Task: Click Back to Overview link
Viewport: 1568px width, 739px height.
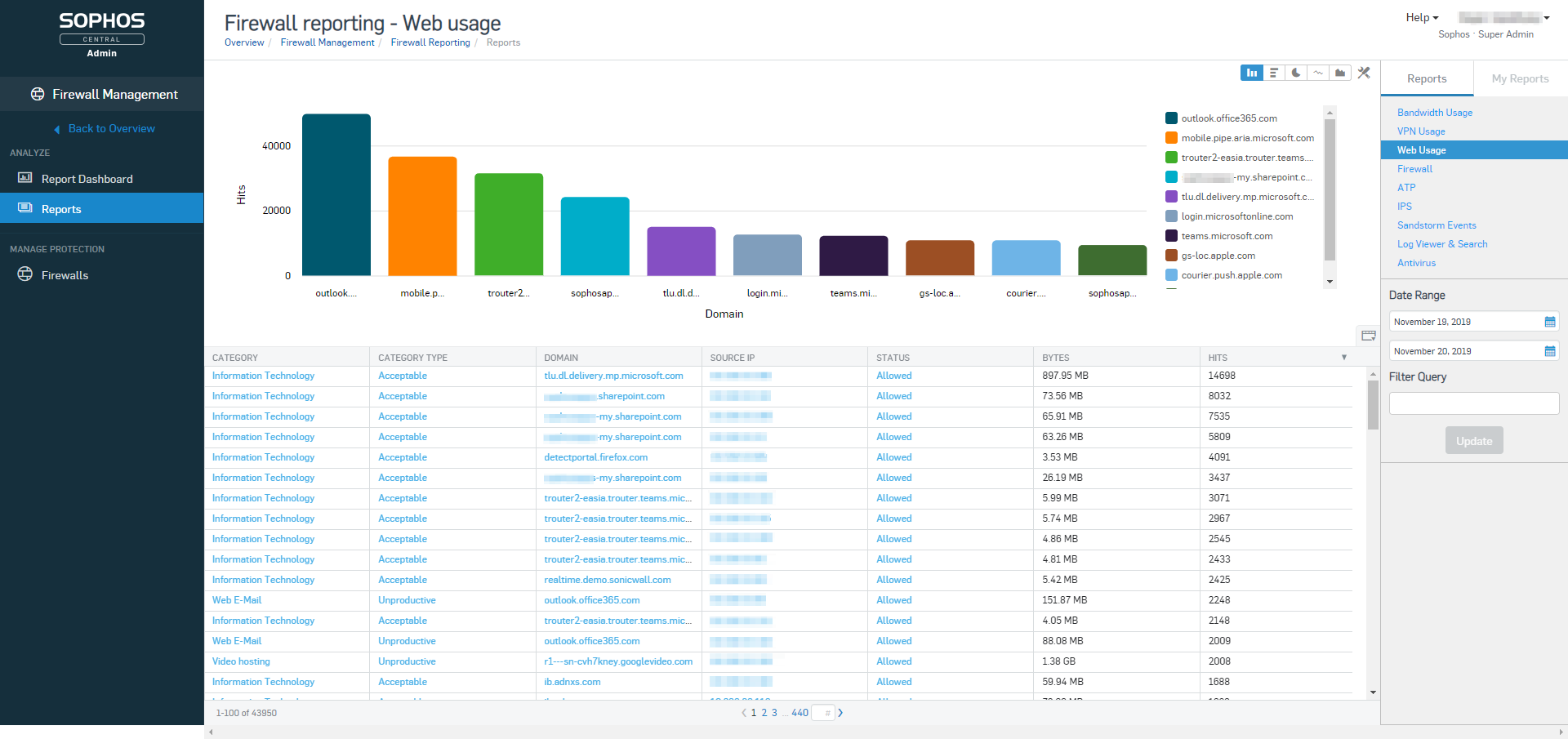Action: pos(112,129)
